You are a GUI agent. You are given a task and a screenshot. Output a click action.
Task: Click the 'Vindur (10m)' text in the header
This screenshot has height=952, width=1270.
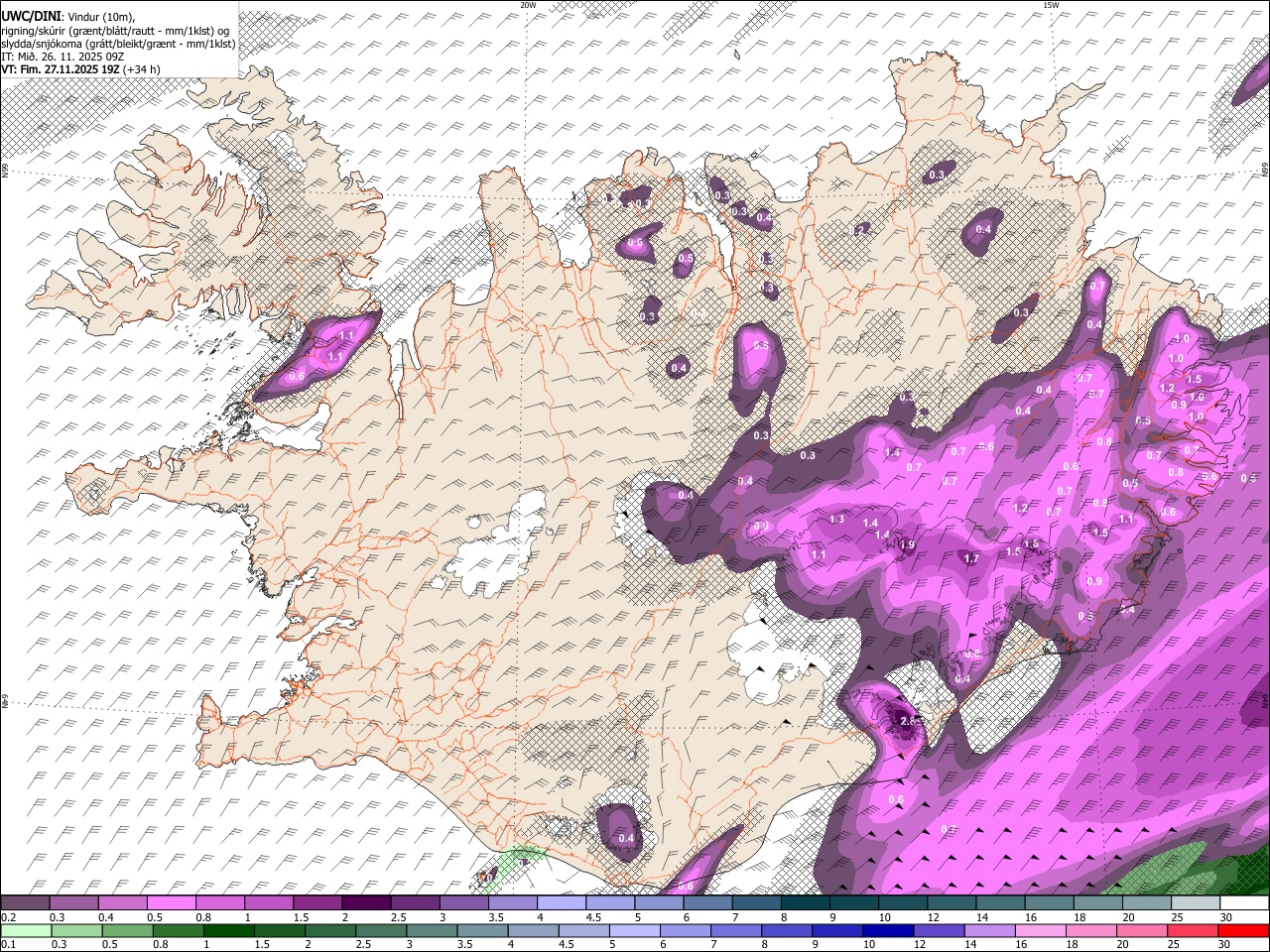[100, 16]
